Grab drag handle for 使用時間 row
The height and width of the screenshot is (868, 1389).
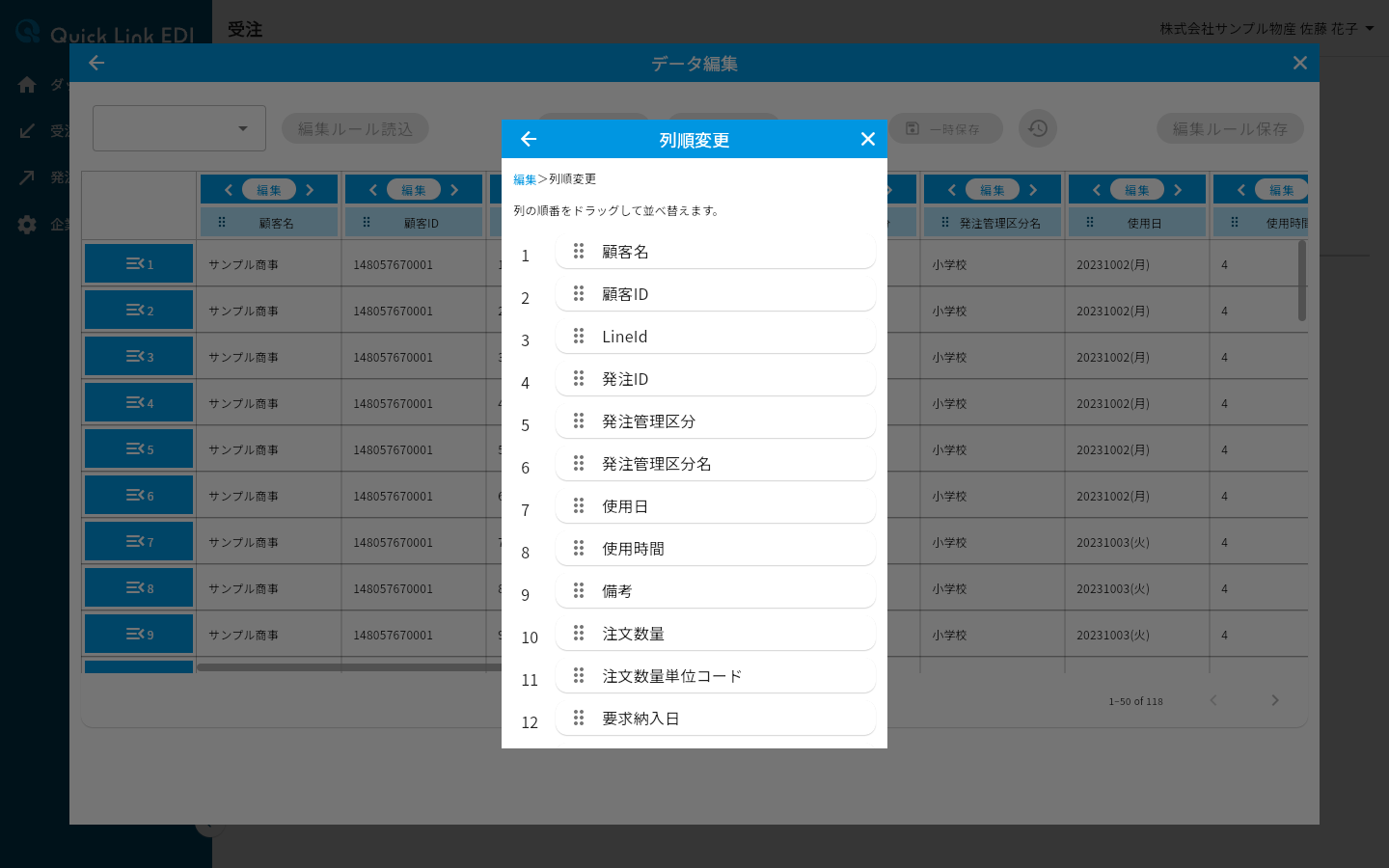click(x=579, y=548)
